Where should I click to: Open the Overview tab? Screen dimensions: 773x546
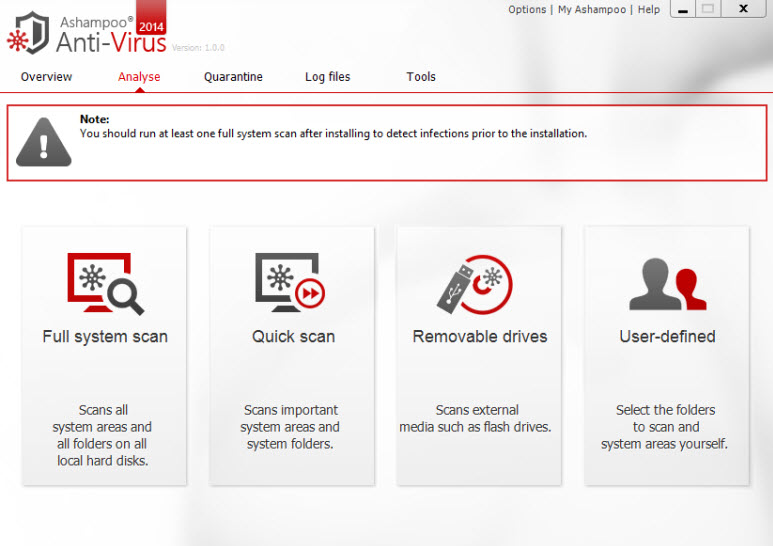[x=46, y=77]
